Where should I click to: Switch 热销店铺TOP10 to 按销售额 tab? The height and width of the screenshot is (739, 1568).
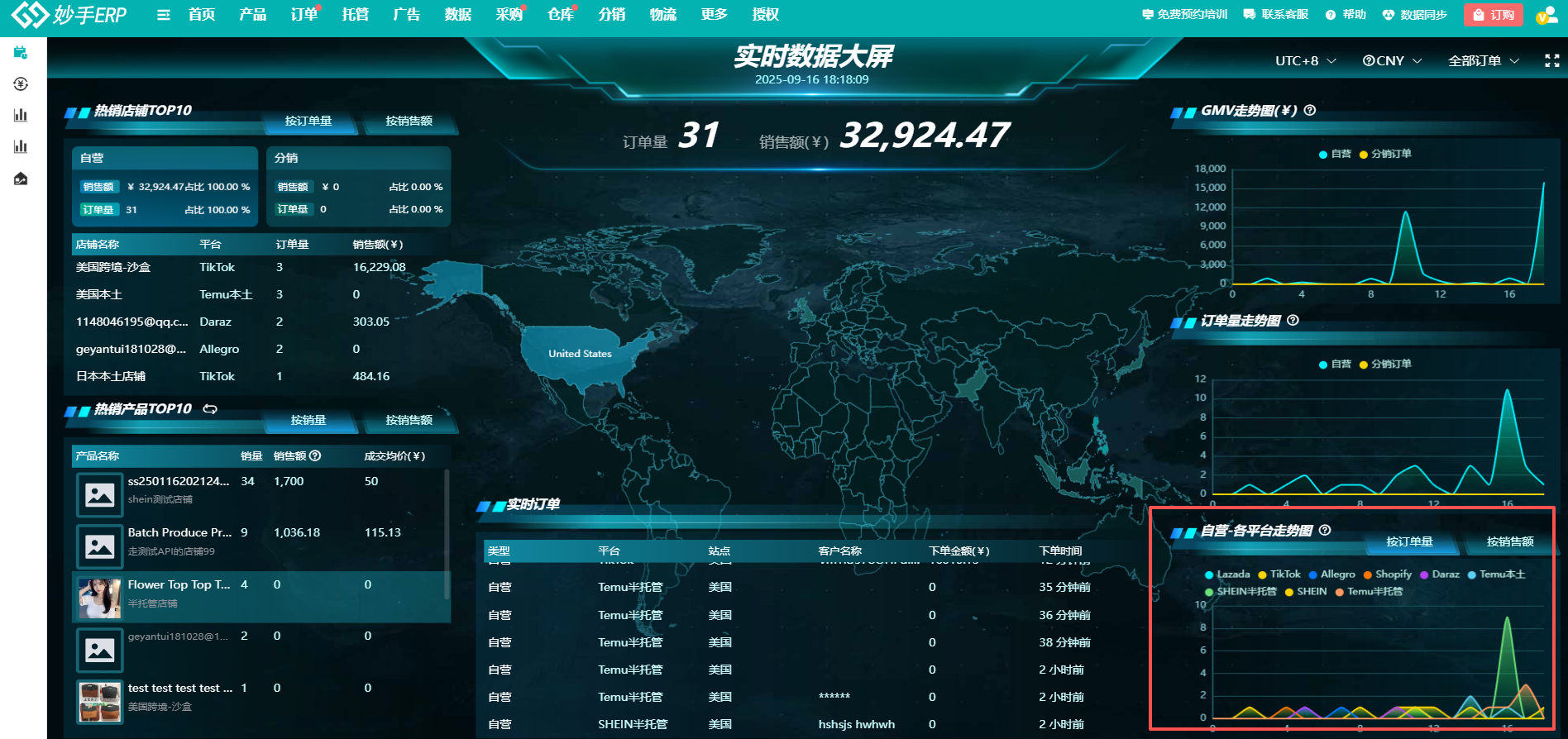click(409, 122)
